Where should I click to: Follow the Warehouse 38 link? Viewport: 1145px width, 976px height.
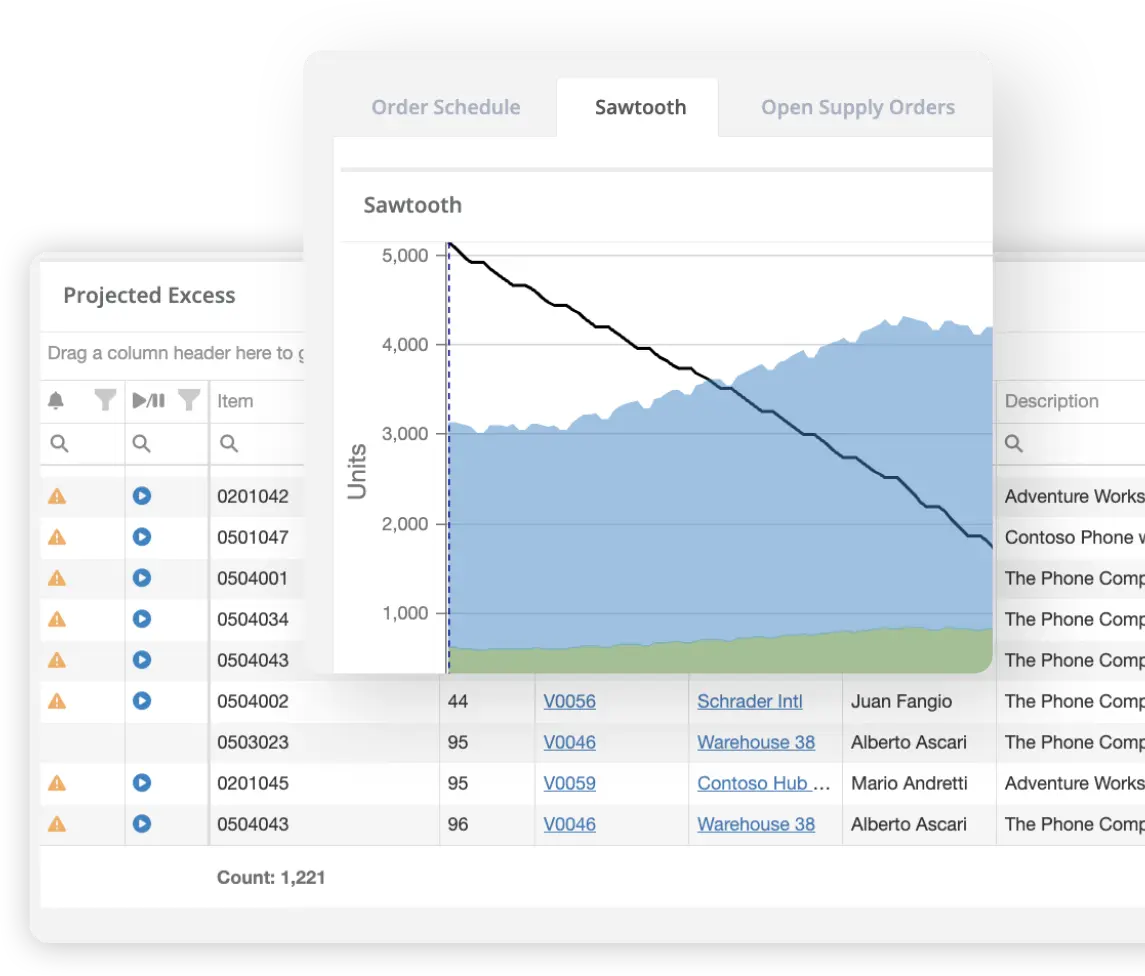[756, 742]
